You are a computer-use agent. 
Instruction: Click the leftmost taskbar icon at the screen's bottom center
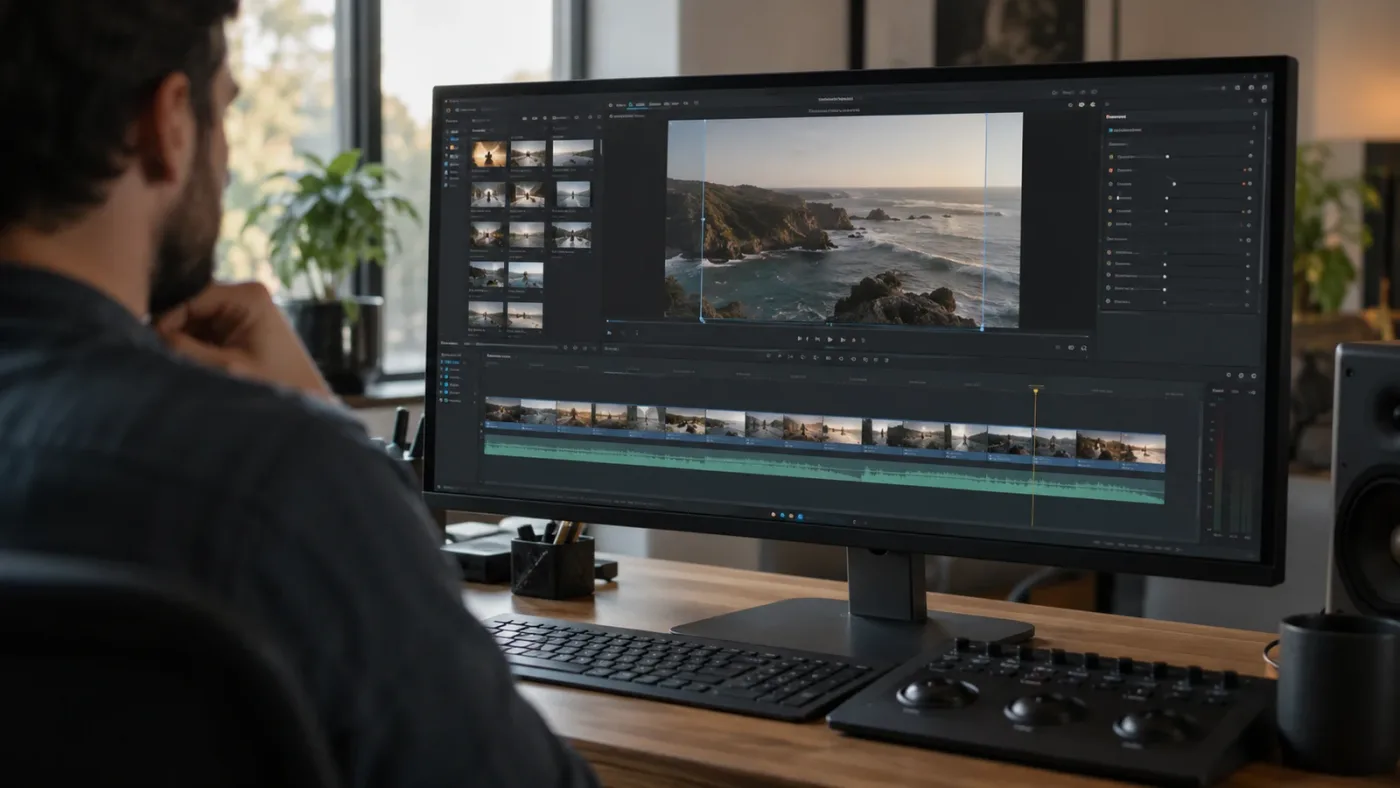(x=775, y=517)
